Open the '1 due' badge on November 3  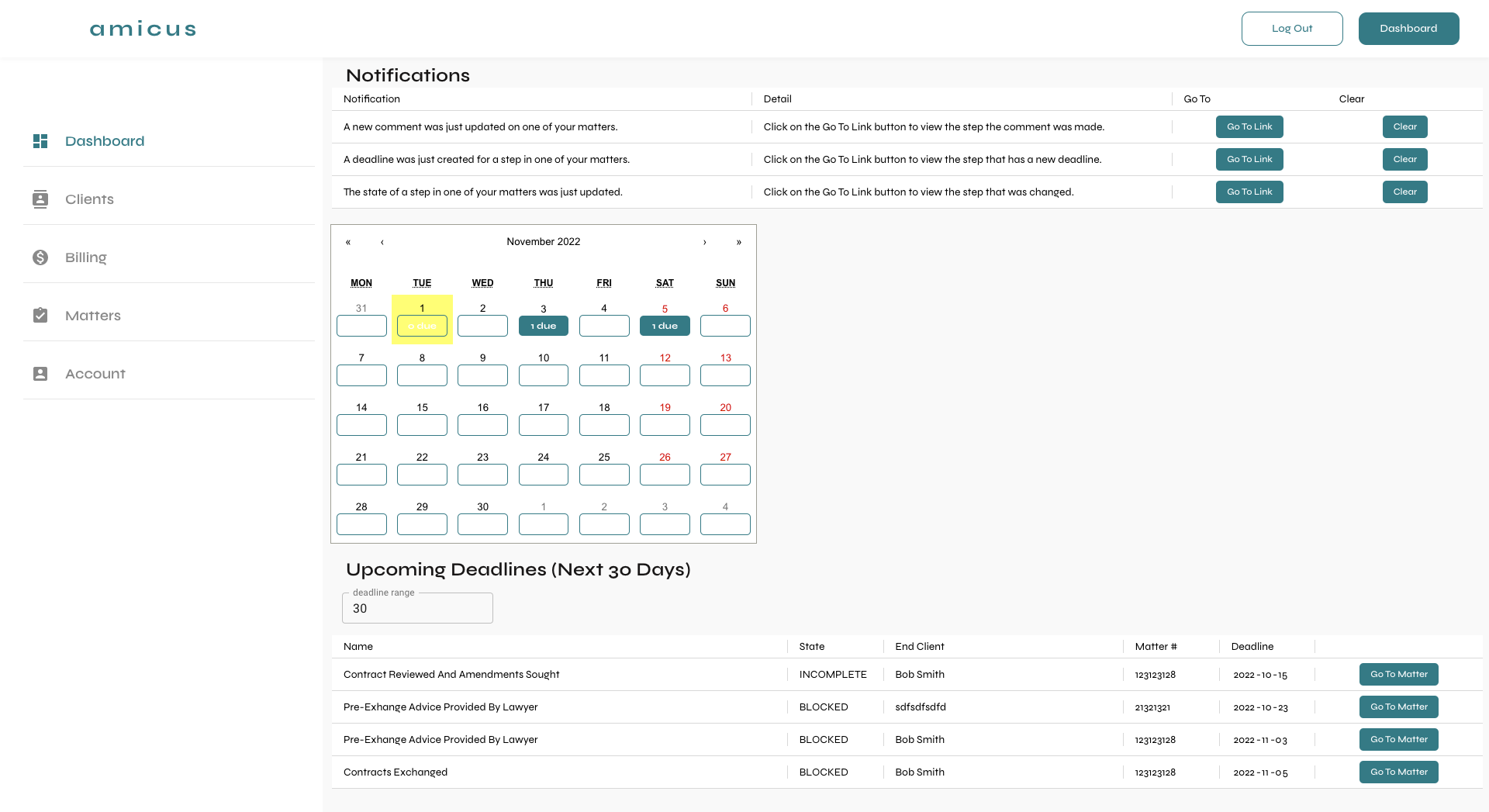(x=543, y=326)
